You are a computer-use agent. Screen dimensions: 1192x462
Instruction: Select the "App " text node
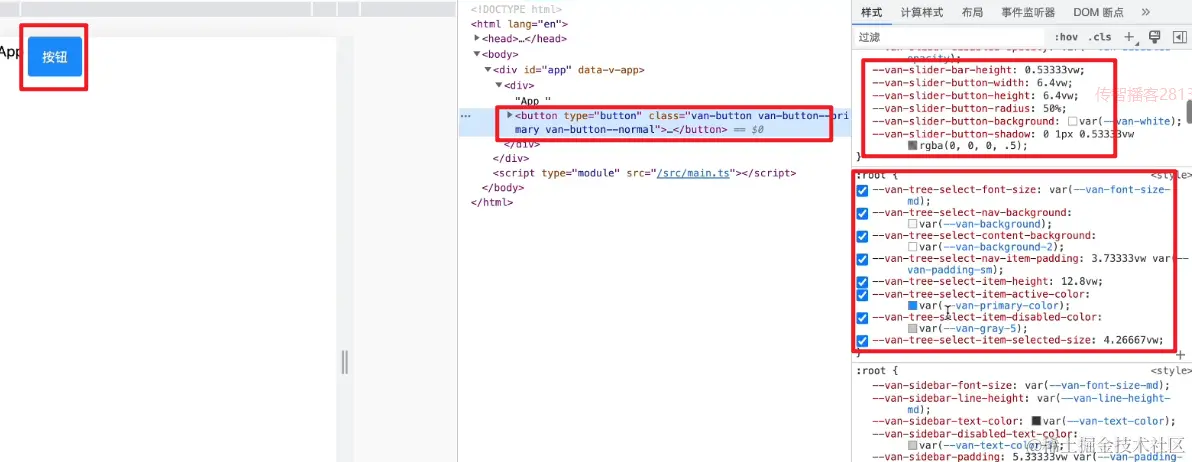pos(532,100)
